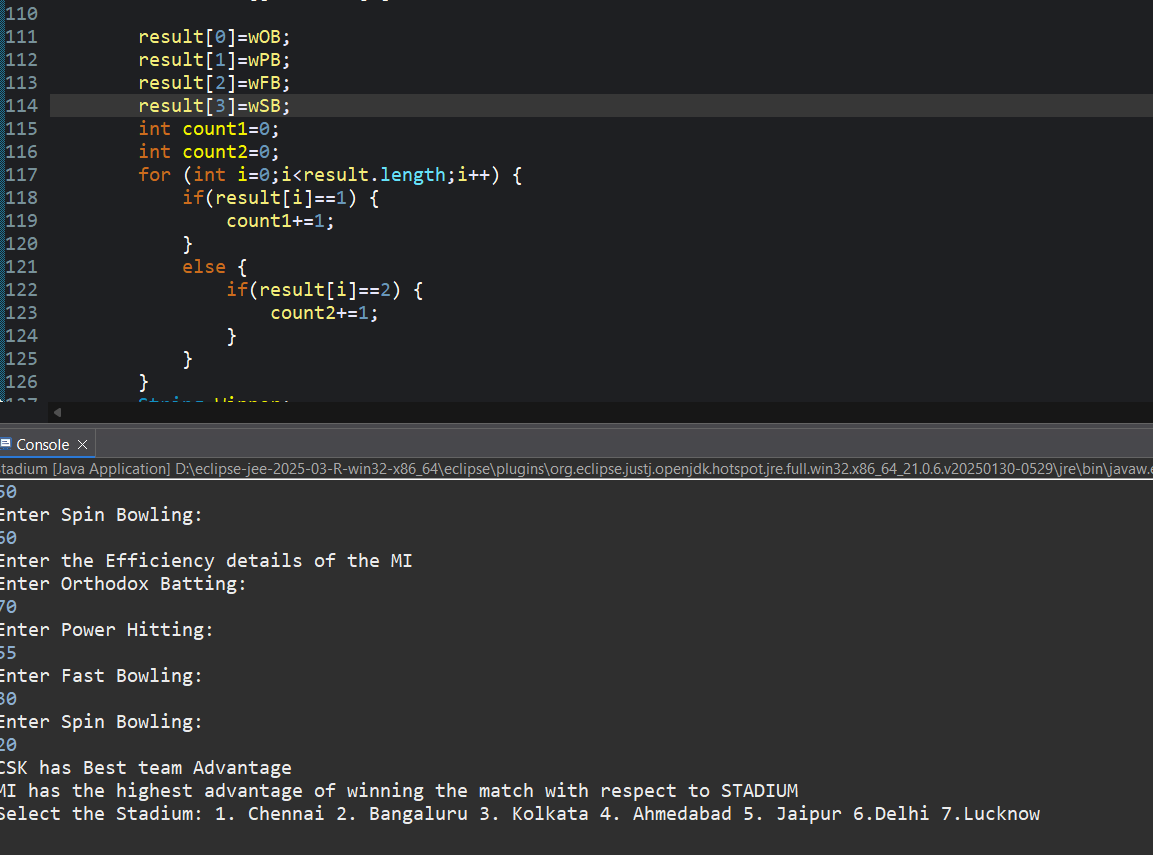Click the Enter Spin Bowling console text

pyautogui.click(x=100, y=721)
